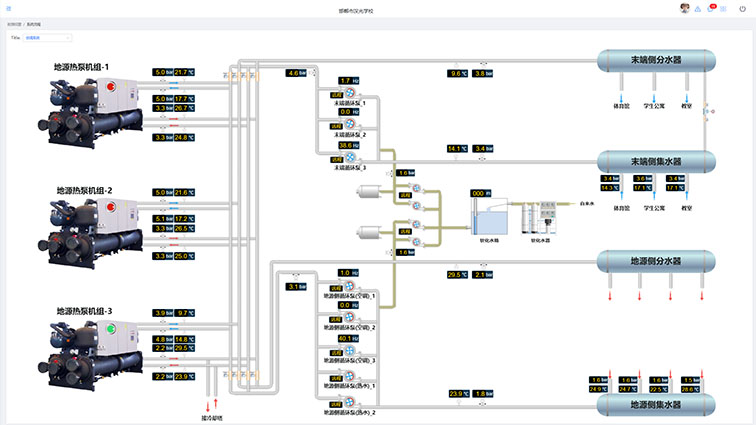756x425 pixels.
Task: Click the second breadcrumb item
Action: pyautogui.click(x=35, y=24)
